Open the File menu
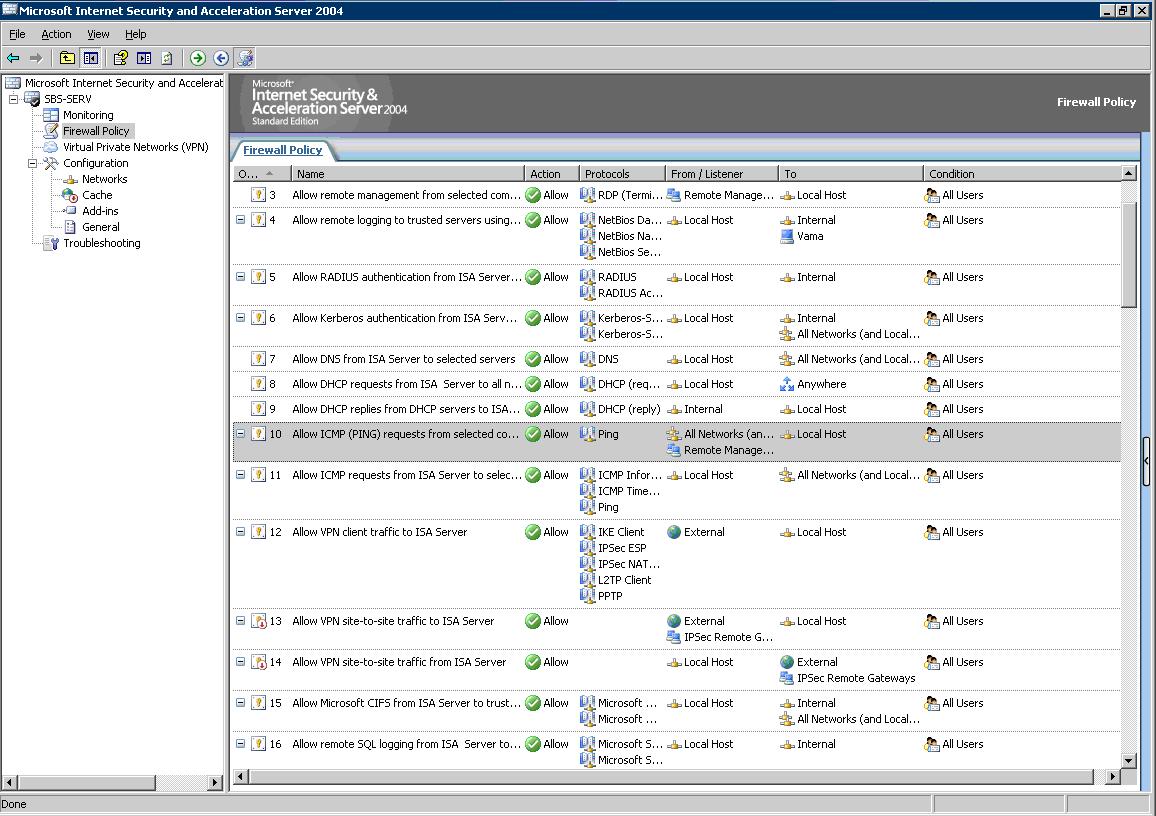Screen dimensions: 1156x816 click(17, 34)
